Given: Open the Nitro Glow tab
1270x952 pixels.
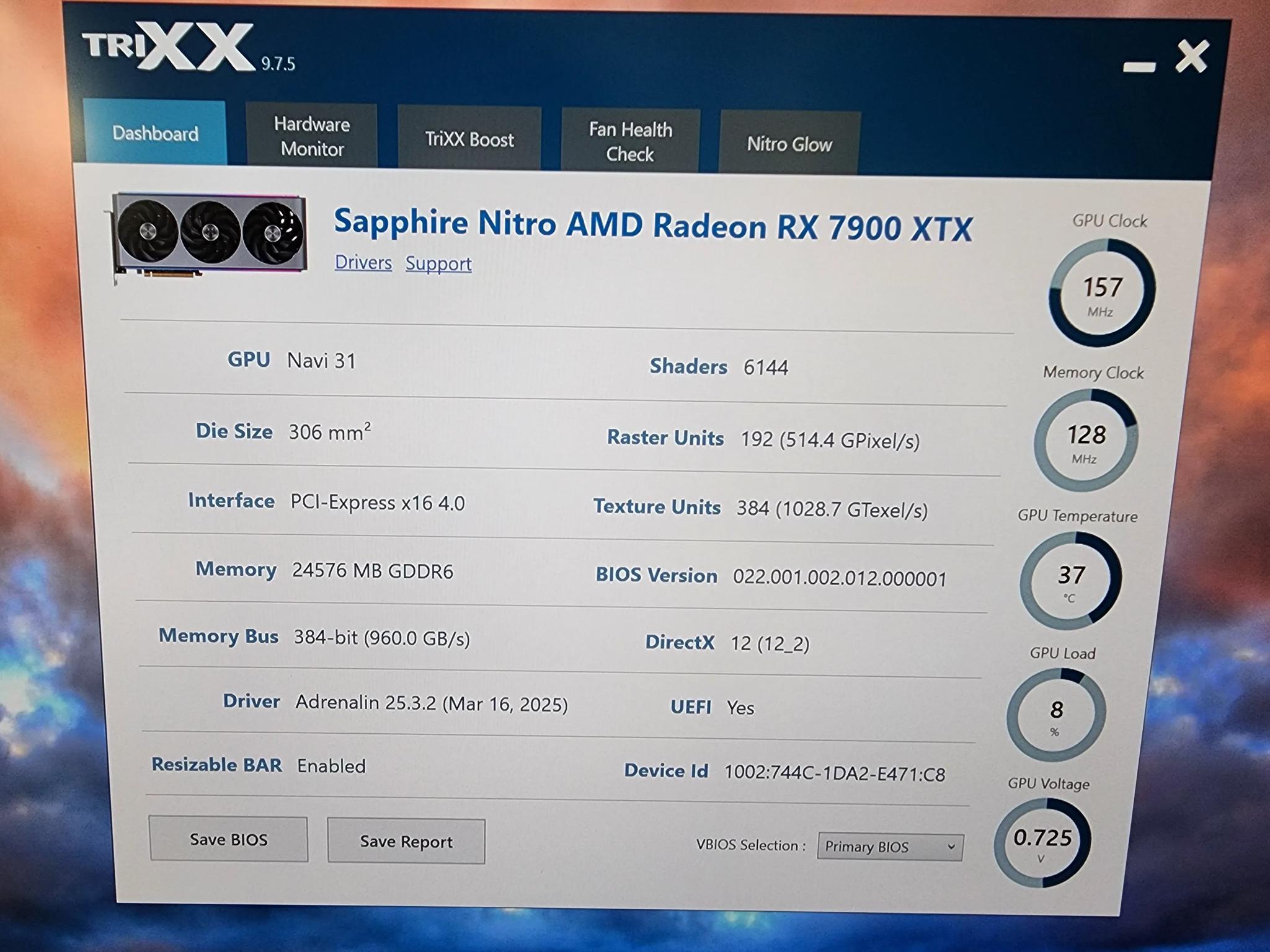Looking at the screenshot, I should click(789, 144).
